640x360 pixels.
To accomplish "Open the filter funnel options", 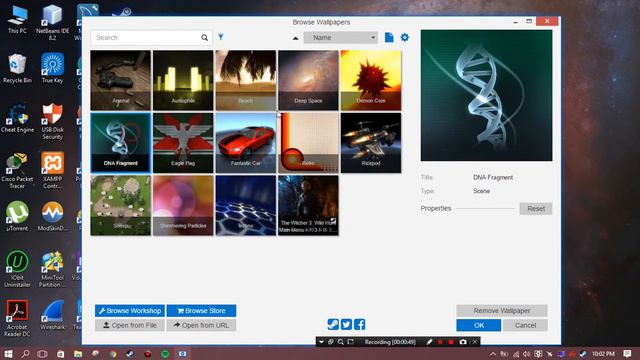I will point(221,37).
